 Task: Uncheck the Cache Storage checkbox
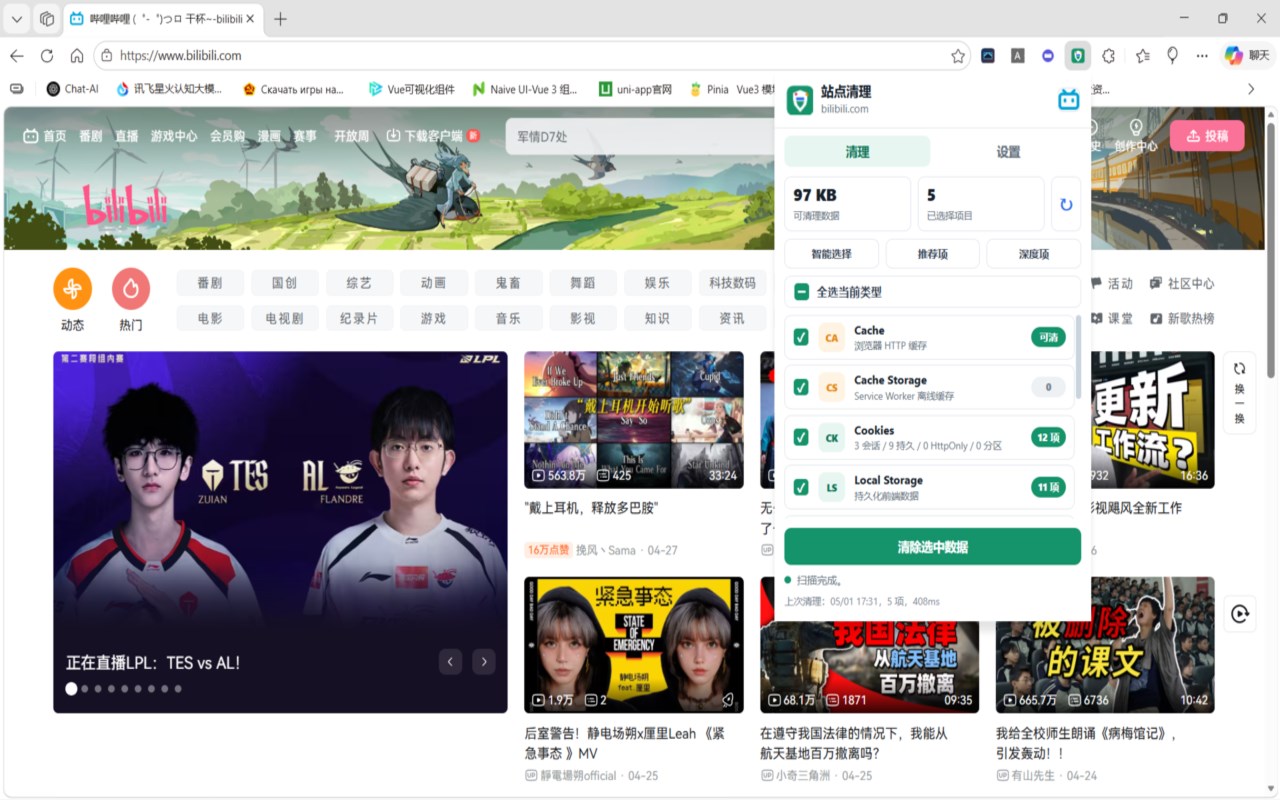801,388
